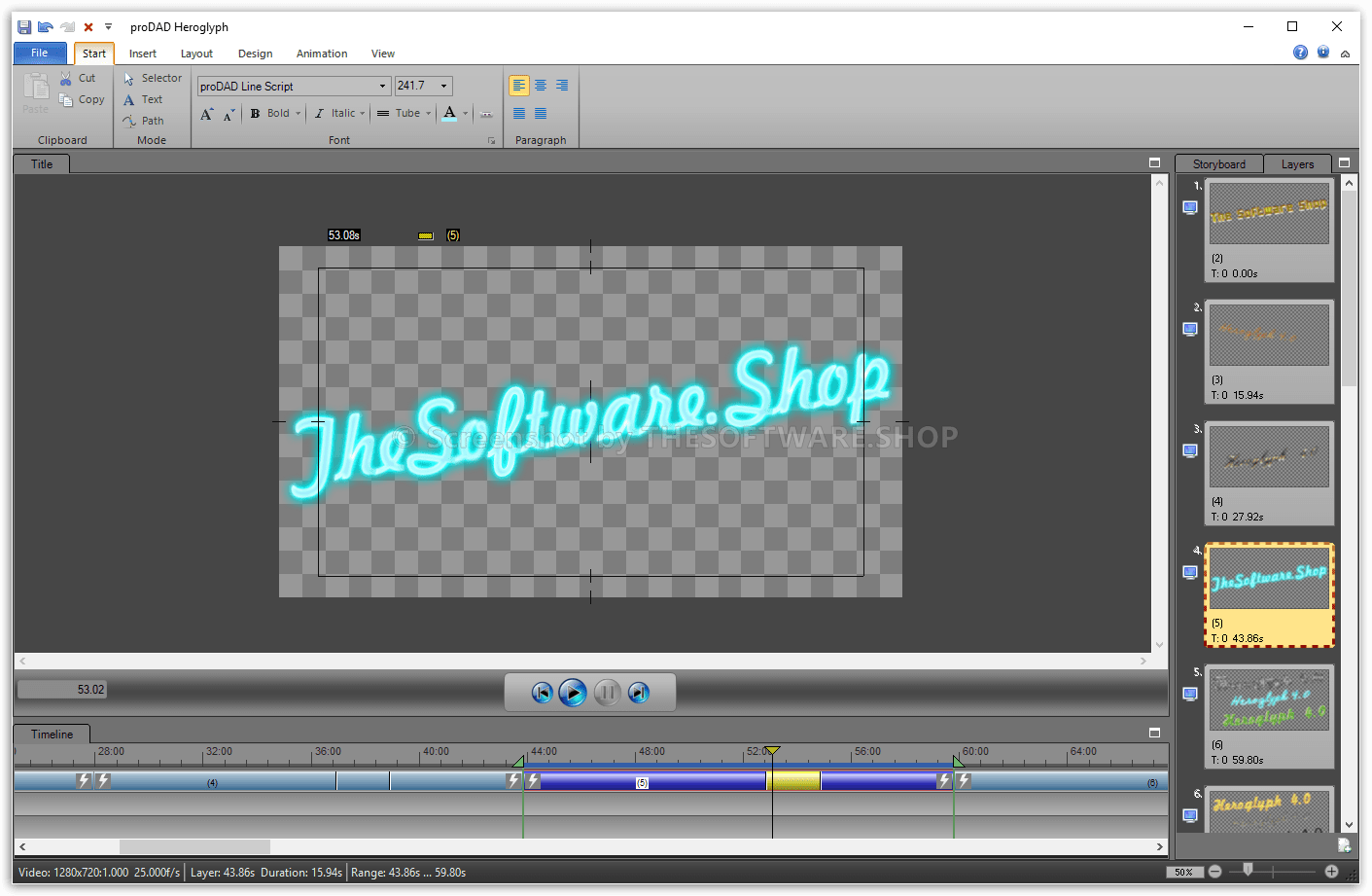Open the Animation ribbon tab
Viewport: 1372px width, 896px height.
[x=321, y=54]
